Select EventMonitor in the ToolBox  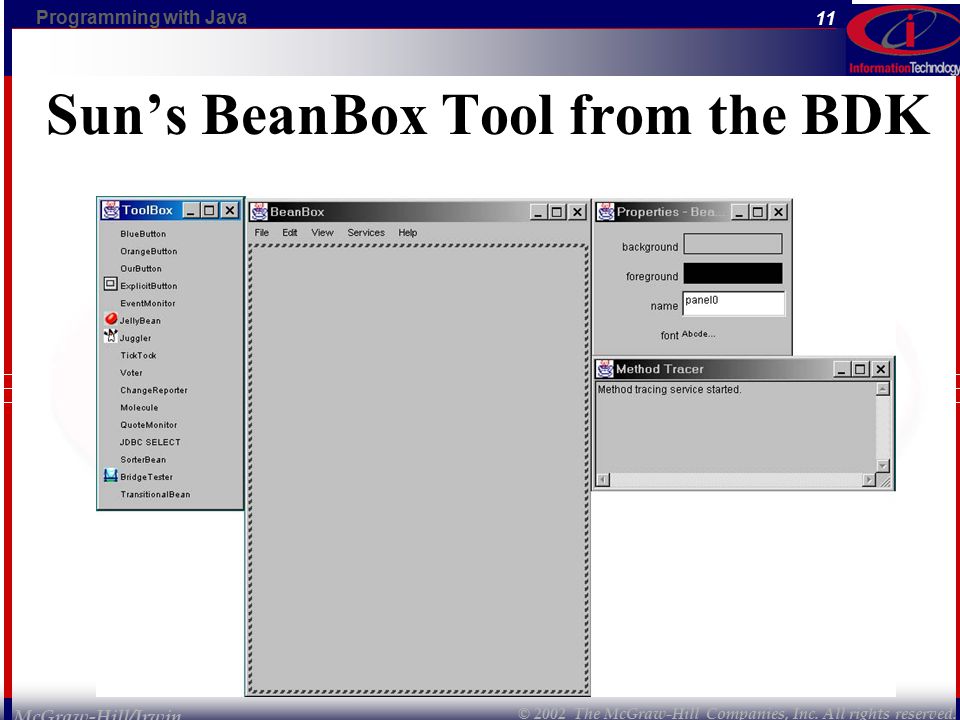[148, 303]
